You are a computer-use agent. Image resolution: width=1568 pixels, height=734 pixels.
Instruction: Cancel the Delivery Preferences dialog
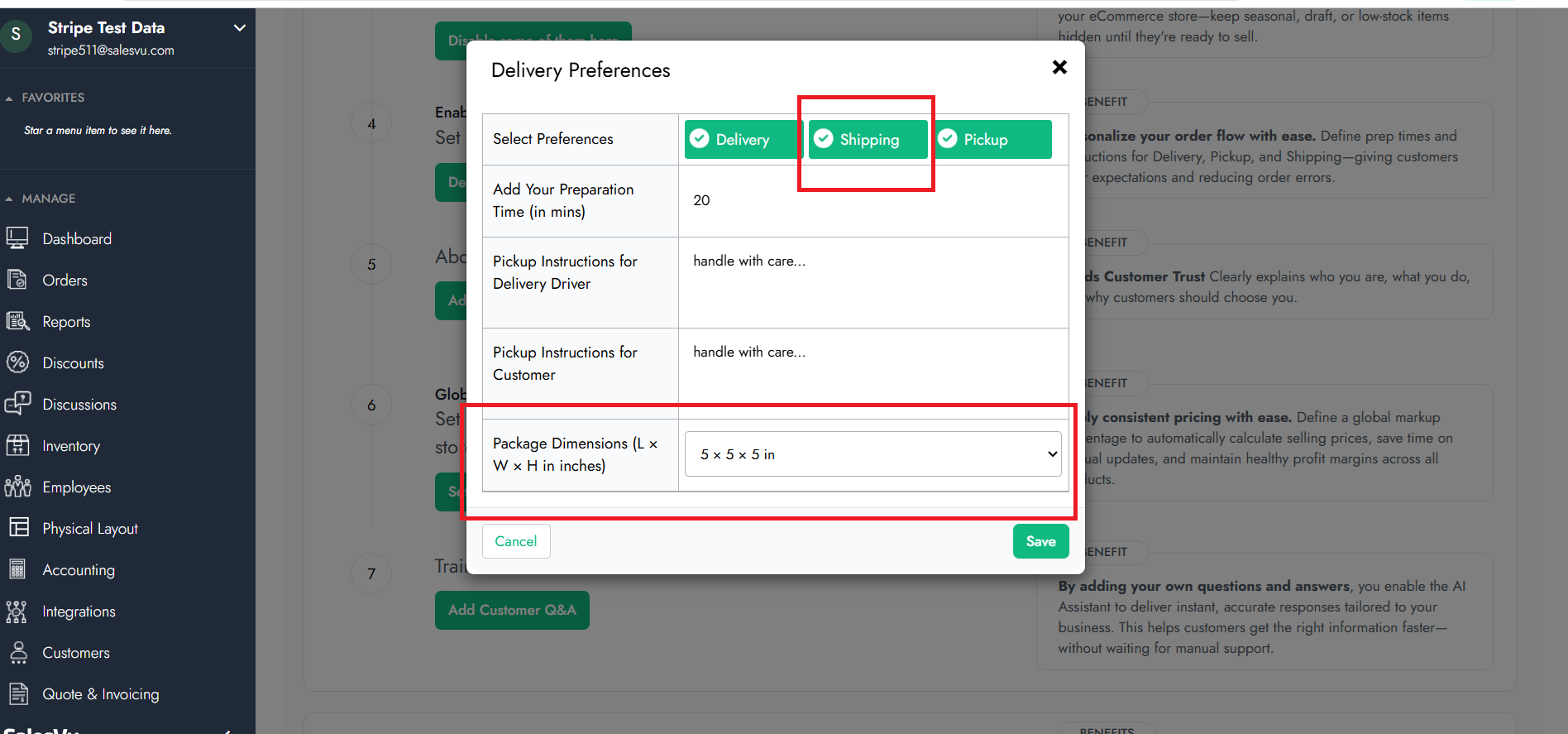[516, 541]
